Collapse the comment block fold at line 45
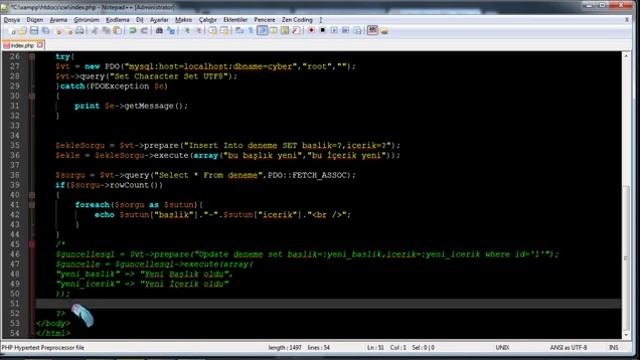Screen dimensions: 640x360 point(32,244)
